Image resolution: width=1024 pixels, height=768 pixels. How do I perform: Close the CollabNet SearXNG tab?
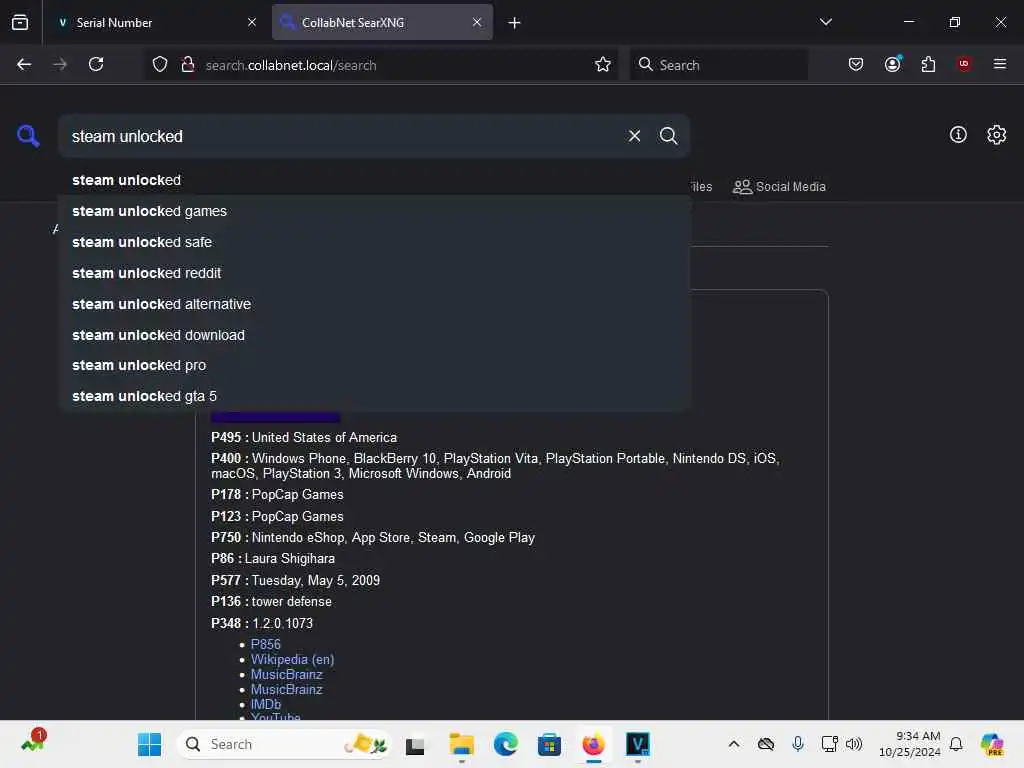tap(477, 22)
